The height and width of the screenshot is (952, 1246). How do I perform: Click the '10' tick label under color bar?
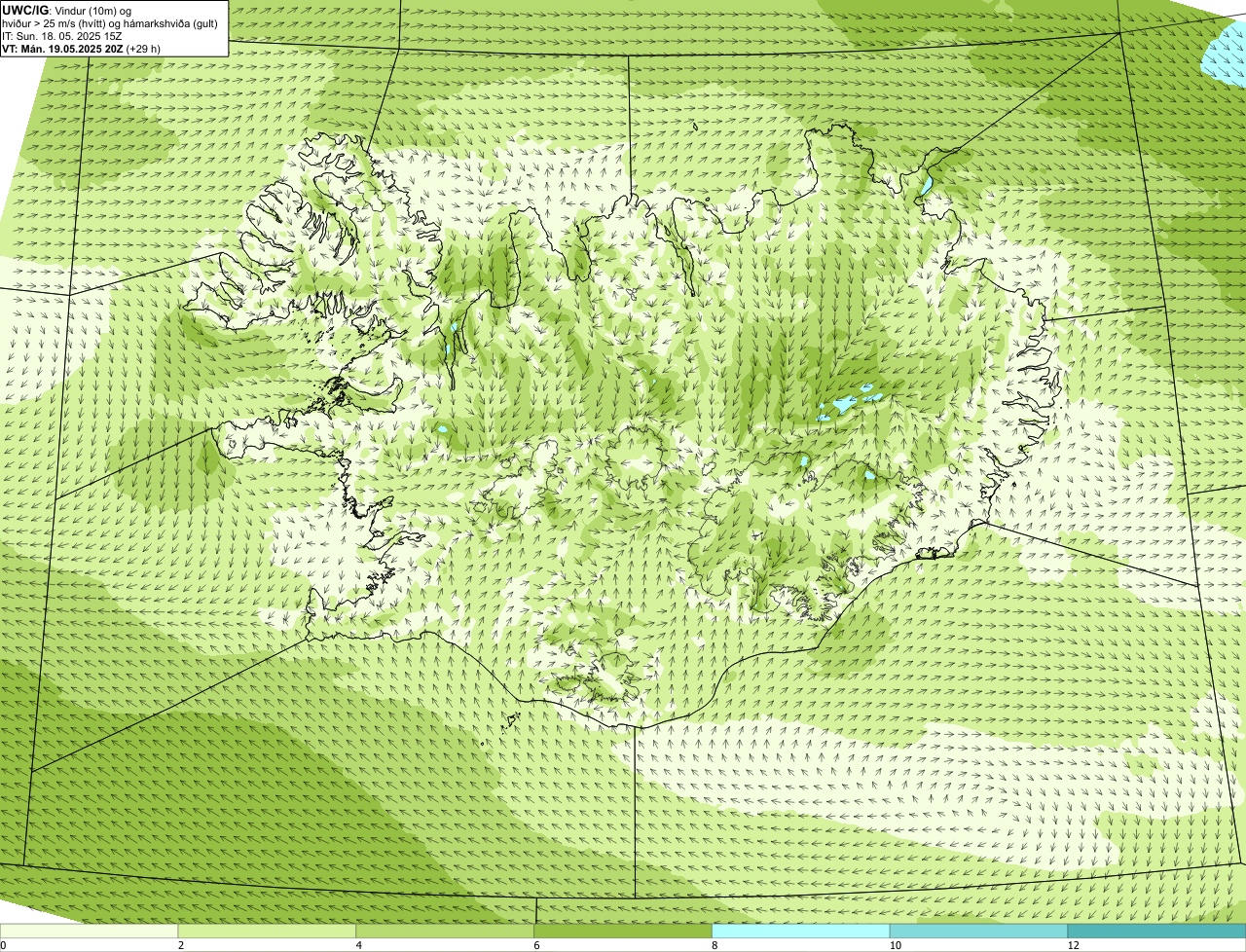coord(895,945)
